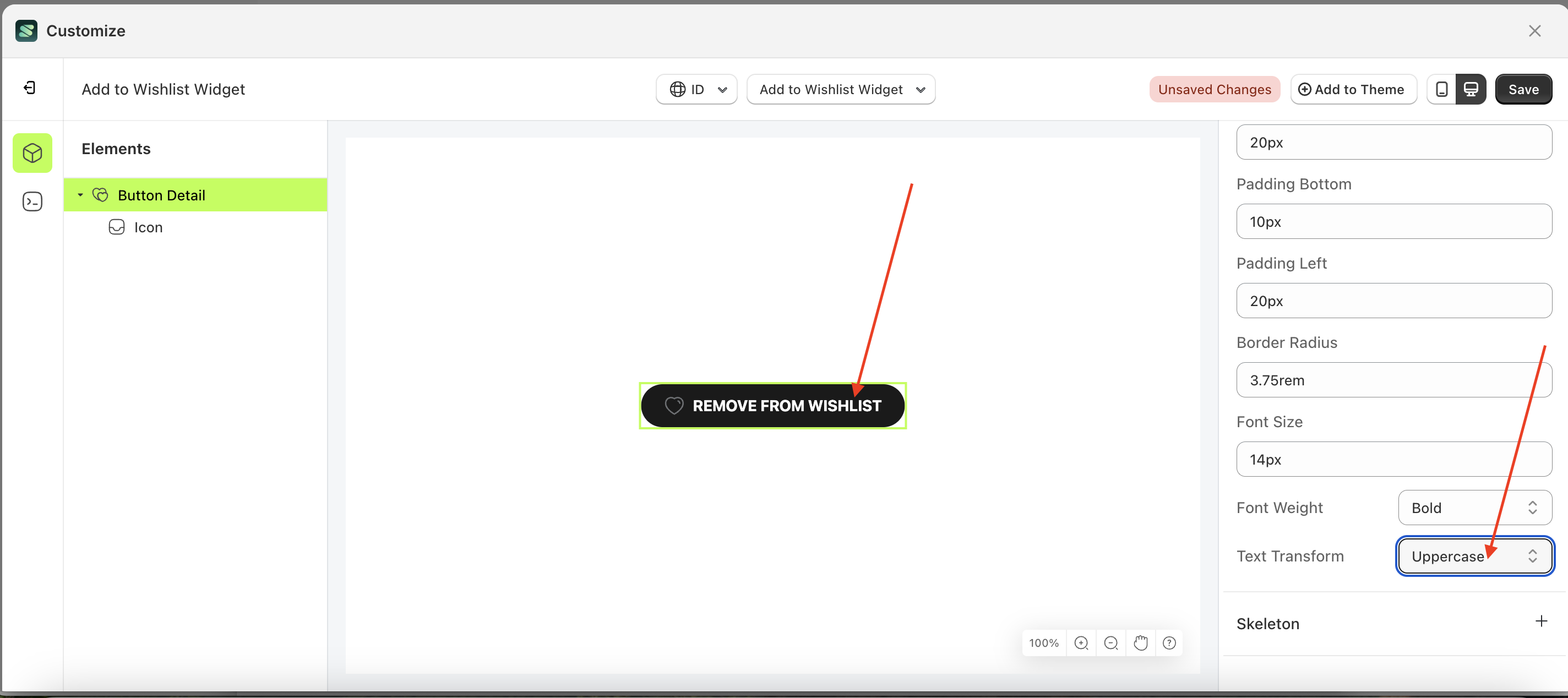Viewport: 1568px width, 698px height.
Task: Open the help question mark icon
Action: [x=1169, y=642]
